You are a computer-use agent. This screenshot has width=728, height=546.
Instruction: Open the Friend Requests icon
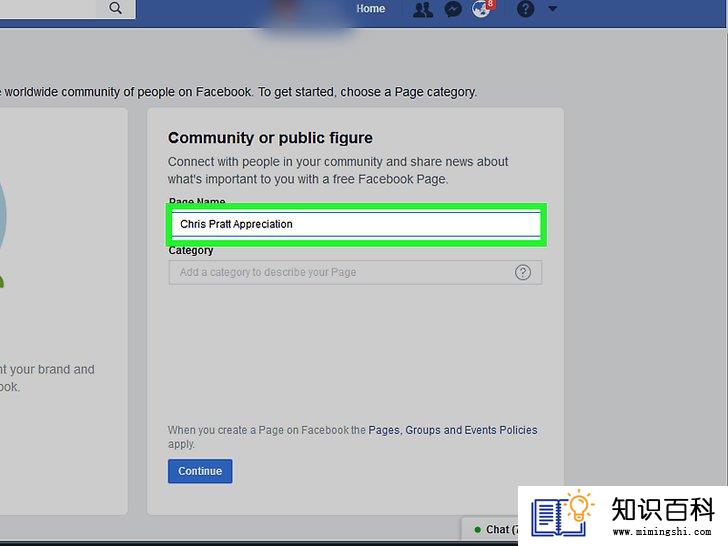(x=422, y=9)
